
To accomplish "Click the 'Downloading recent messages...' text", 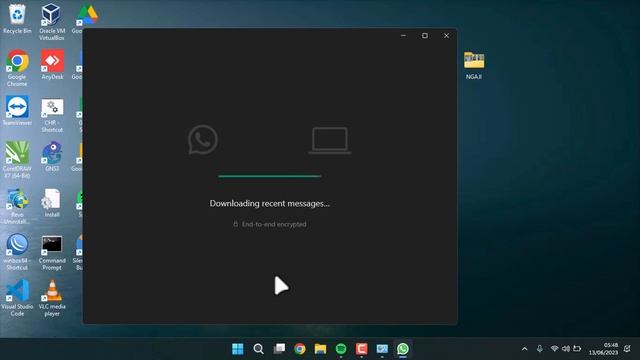I will coord(269,203).
